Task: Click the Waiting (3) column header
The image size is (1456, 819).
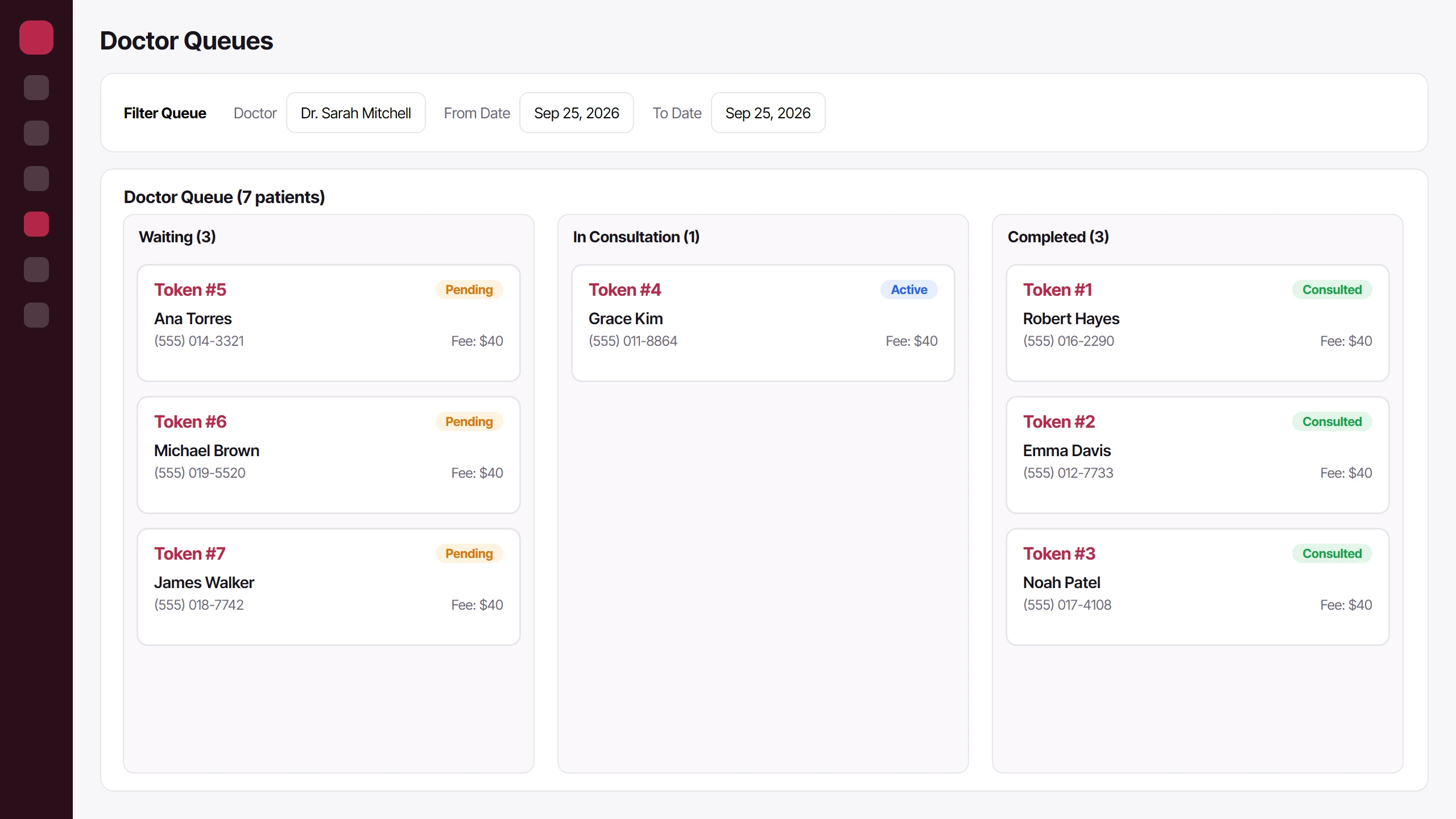Action: (x=177, y=237)
